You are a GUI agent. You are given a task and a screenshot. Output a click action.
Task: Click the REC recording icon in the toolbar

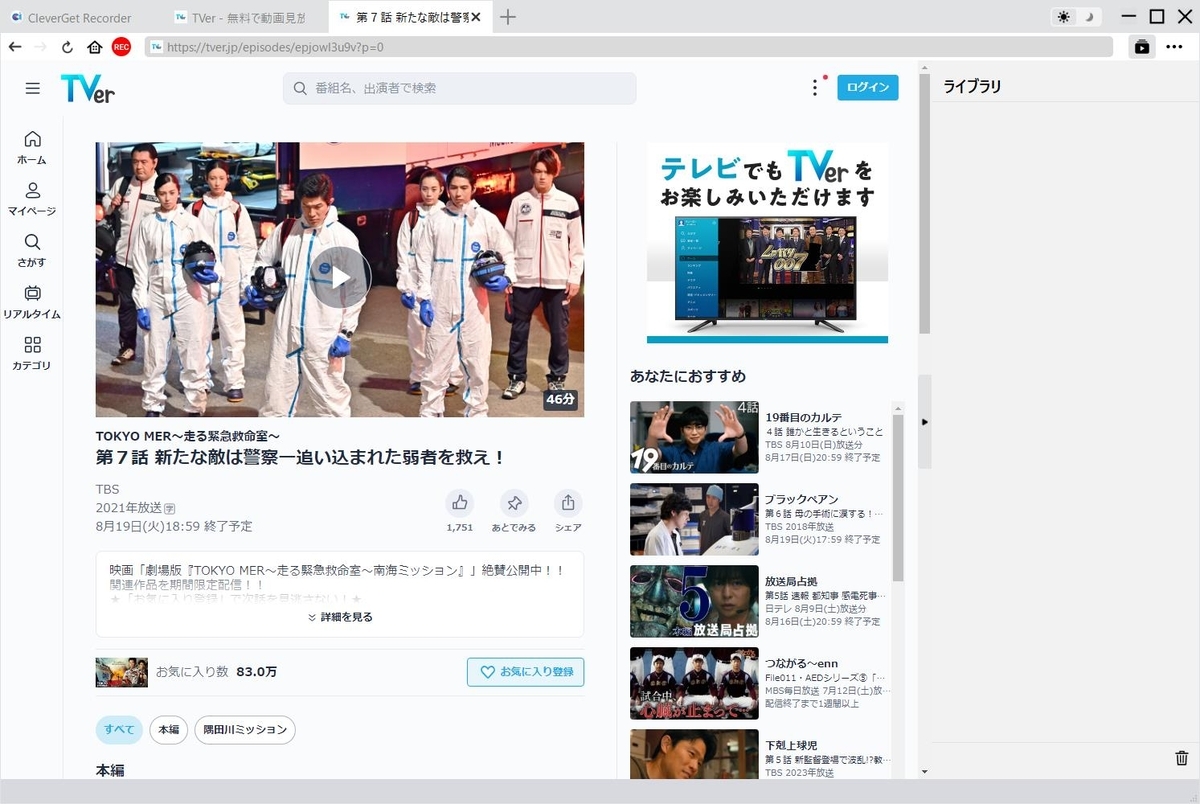coord(121,46)
